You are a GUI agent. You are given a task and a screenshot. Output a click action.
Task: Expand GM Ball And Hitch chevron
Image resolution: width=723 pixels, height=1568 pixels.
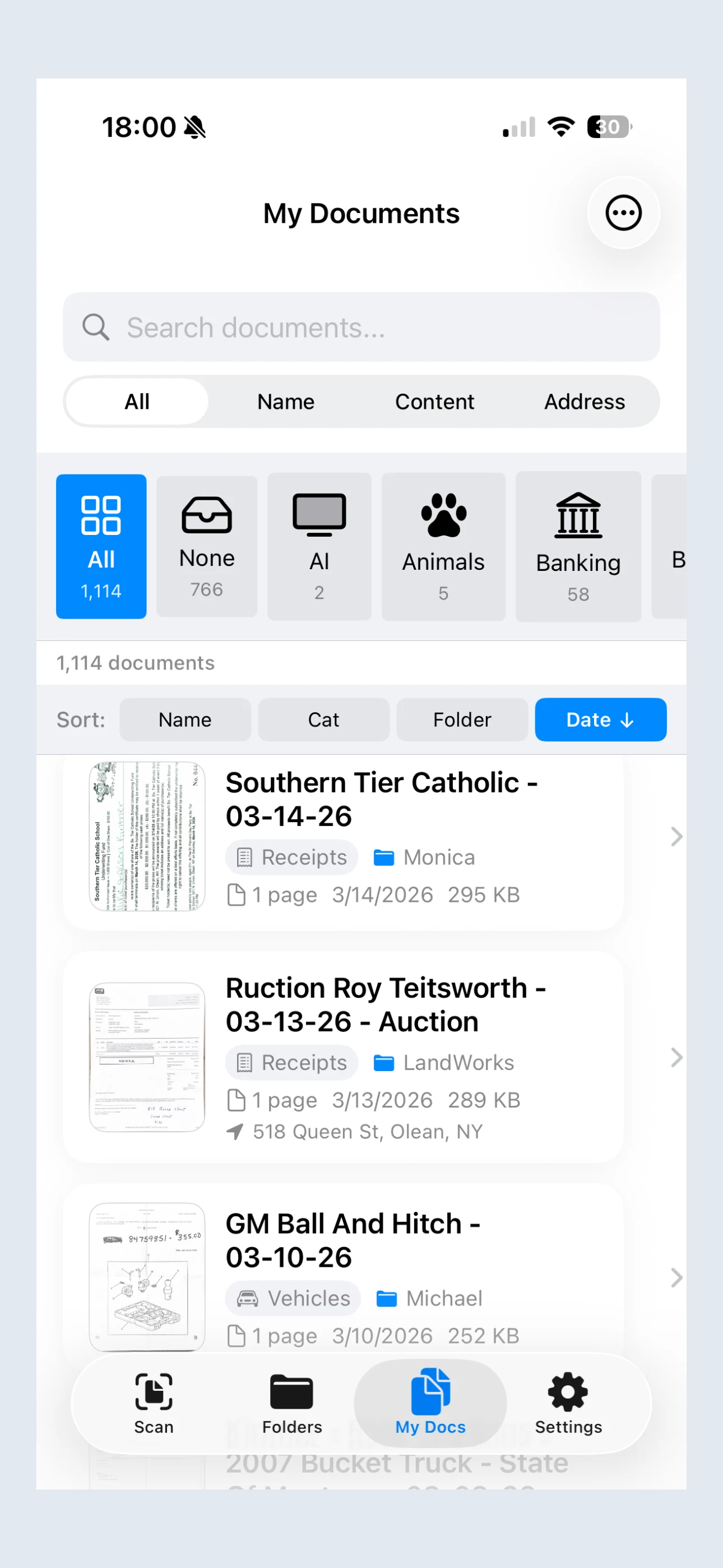tap(676, 1278)
